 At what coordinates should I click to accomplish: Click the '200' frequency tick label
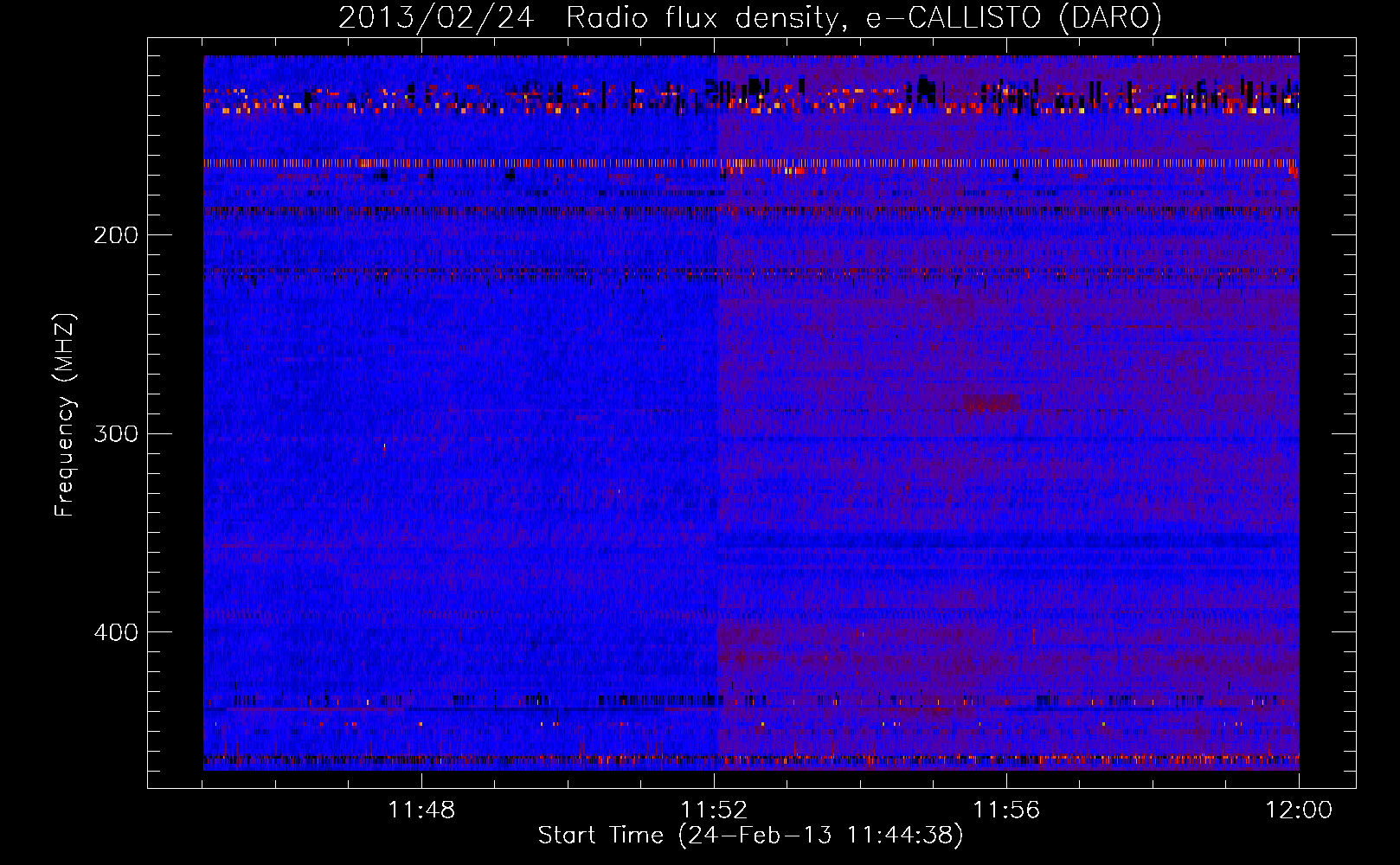(x=116, y=235)
